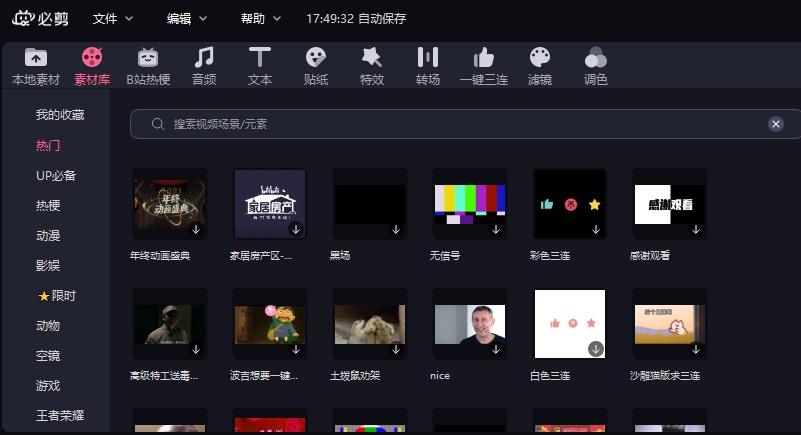The image size is (801, 435).
Task: Select the 白色三连 thumbnail
Action: click(x=570, y=324)
